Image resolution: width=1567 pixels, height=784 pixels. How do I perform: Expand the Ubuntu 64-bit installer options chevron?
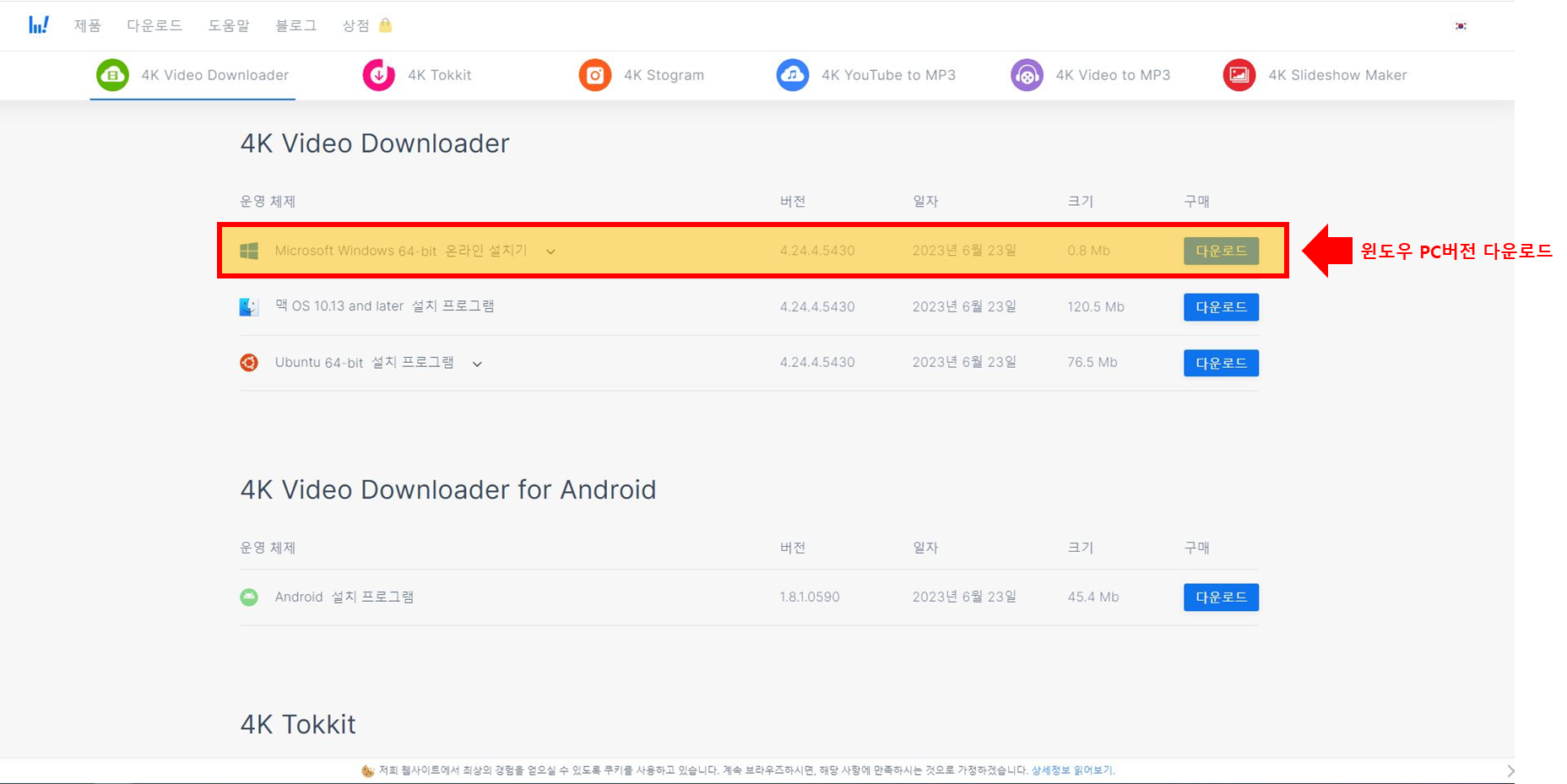tap(477, 364)
